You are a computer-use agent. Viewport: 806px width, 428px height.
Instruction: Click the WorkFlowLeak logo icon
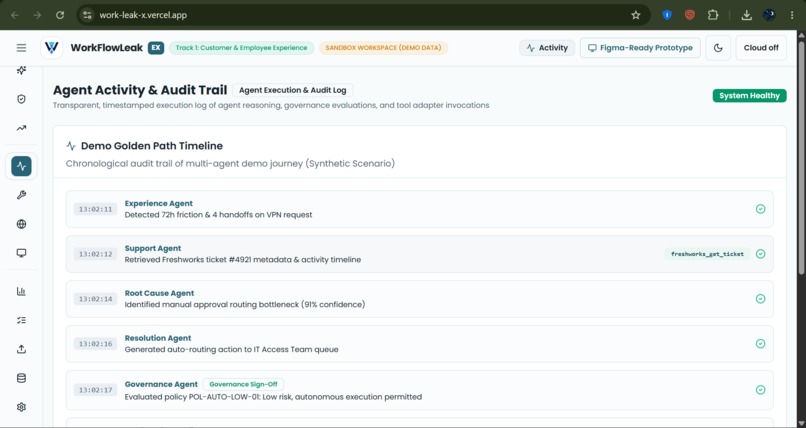51,48
